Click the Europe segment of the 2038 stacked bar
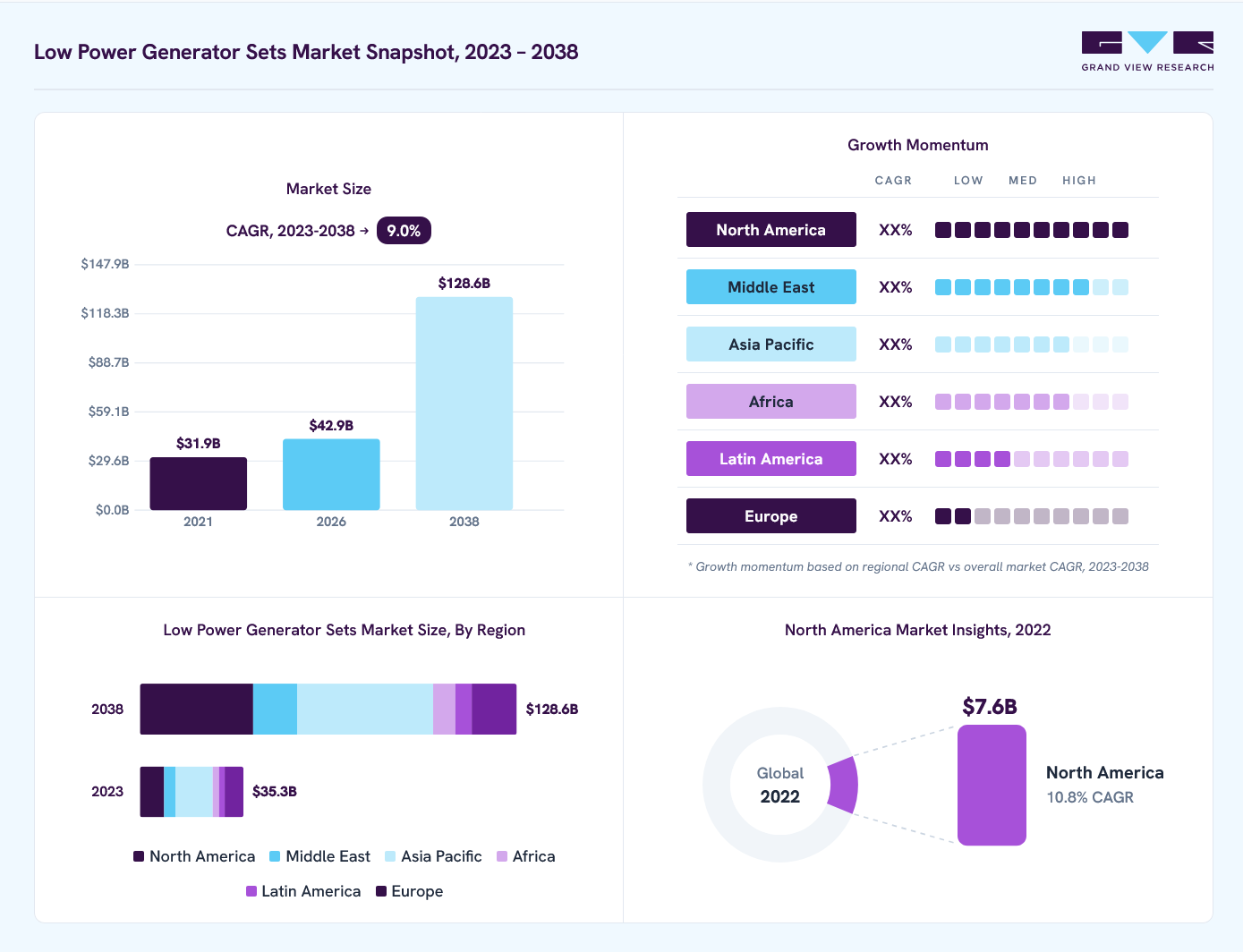Viewport: 1243px width, 952px height. pos(494,710)
